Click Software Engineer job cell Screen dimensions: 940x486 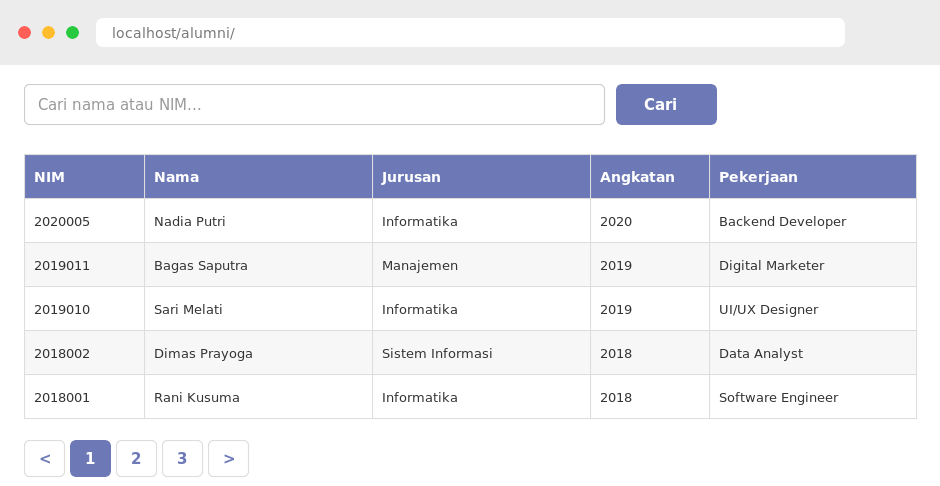pos(813,397)
